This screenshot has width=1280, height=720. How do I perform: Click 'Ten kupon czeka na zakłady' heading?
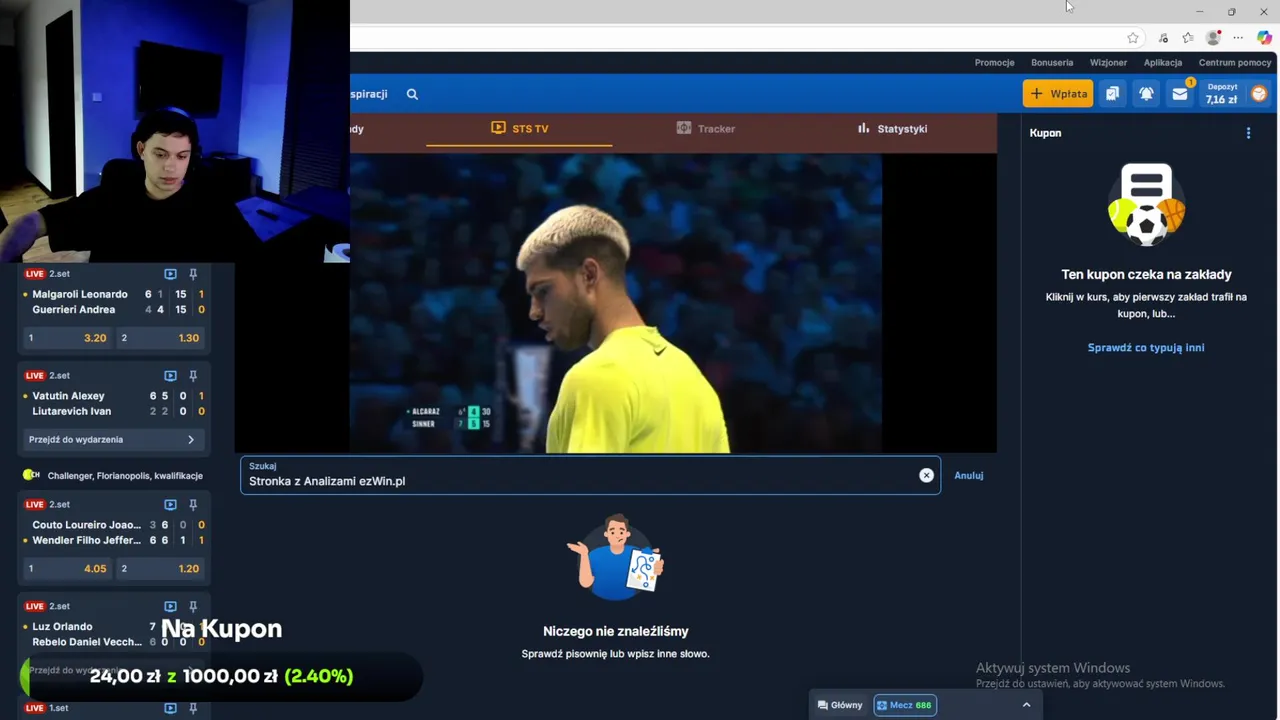tap(1146, 275)
